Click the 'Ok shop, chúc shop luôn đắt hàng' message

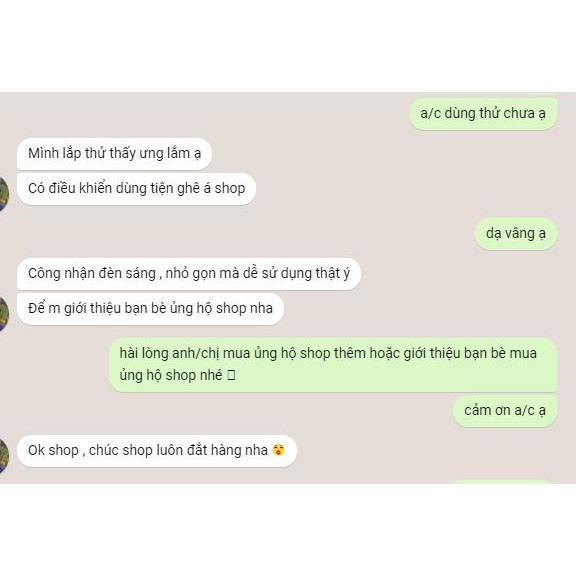(157, 451)
